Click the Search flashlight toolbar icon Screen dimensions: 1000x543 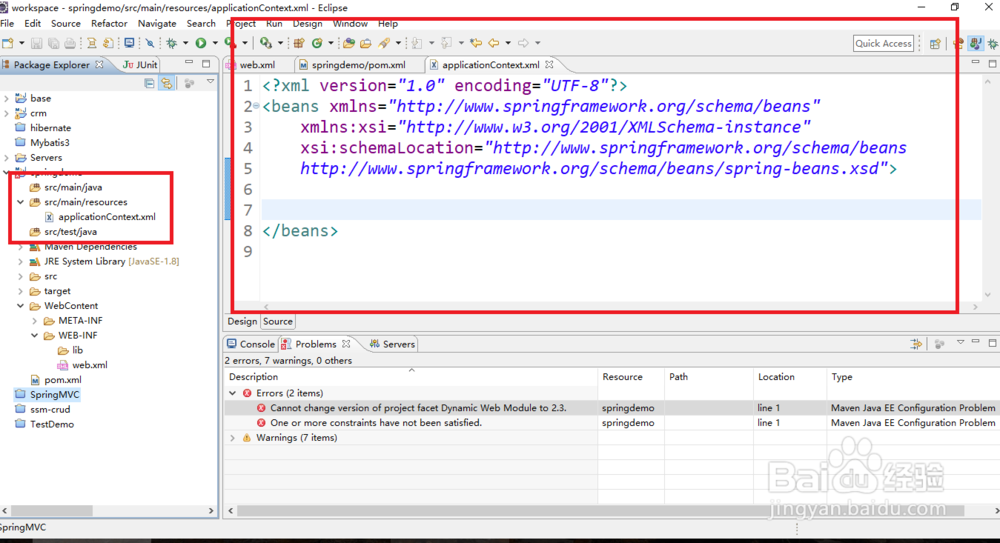click(384, 43)
